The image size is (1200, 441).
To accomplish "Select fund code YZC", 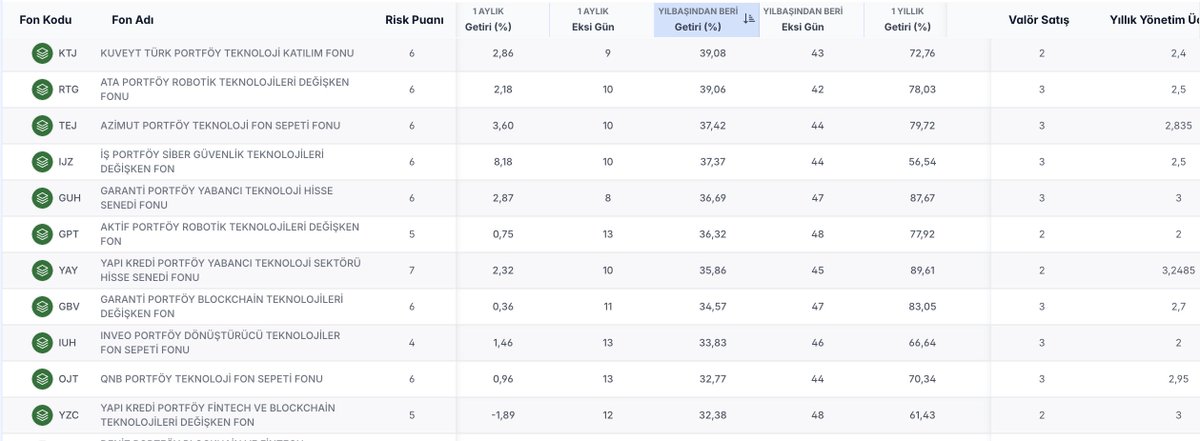I will 68,415.
